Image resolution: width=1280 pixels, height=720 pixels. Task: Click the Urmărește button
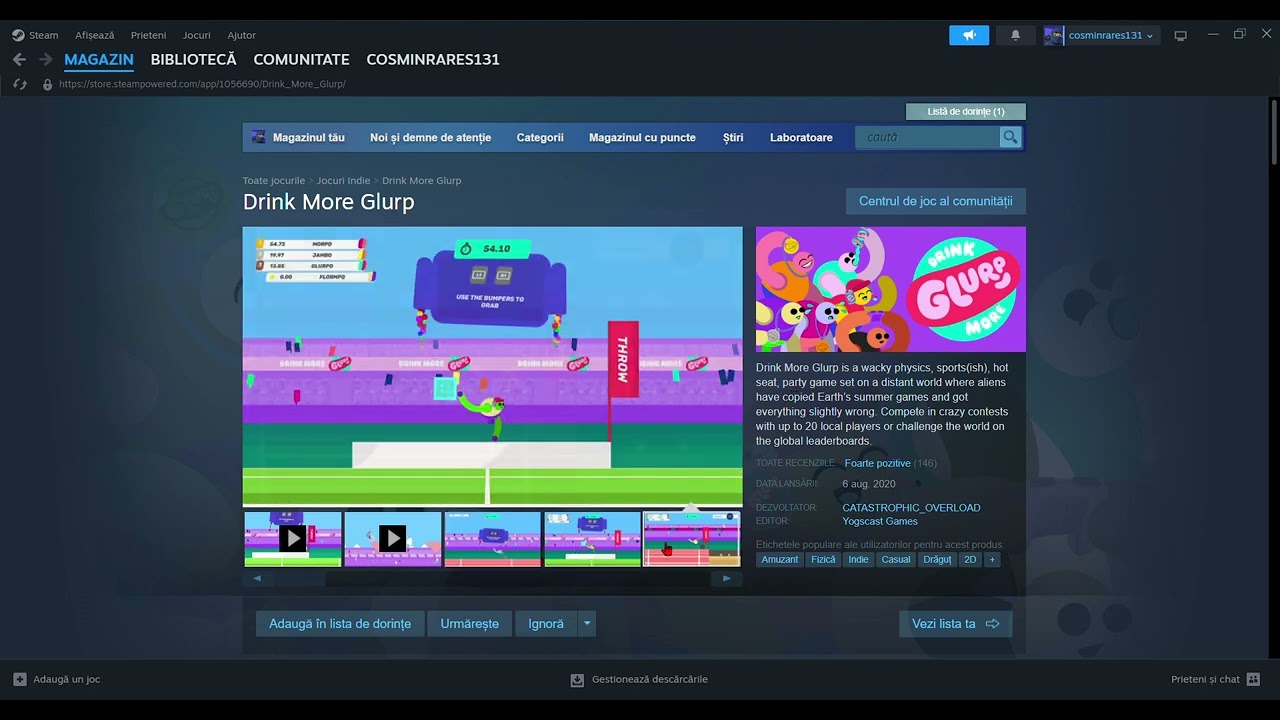(469, 623)
